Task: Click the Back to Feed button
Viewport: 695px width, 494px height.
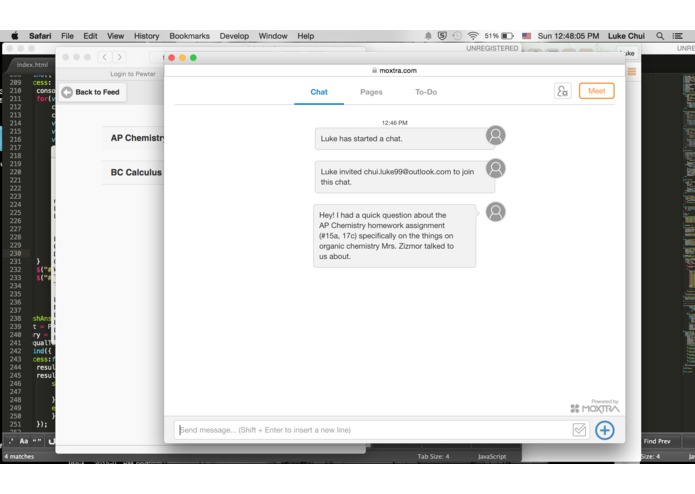Action: tap(92, 92)
